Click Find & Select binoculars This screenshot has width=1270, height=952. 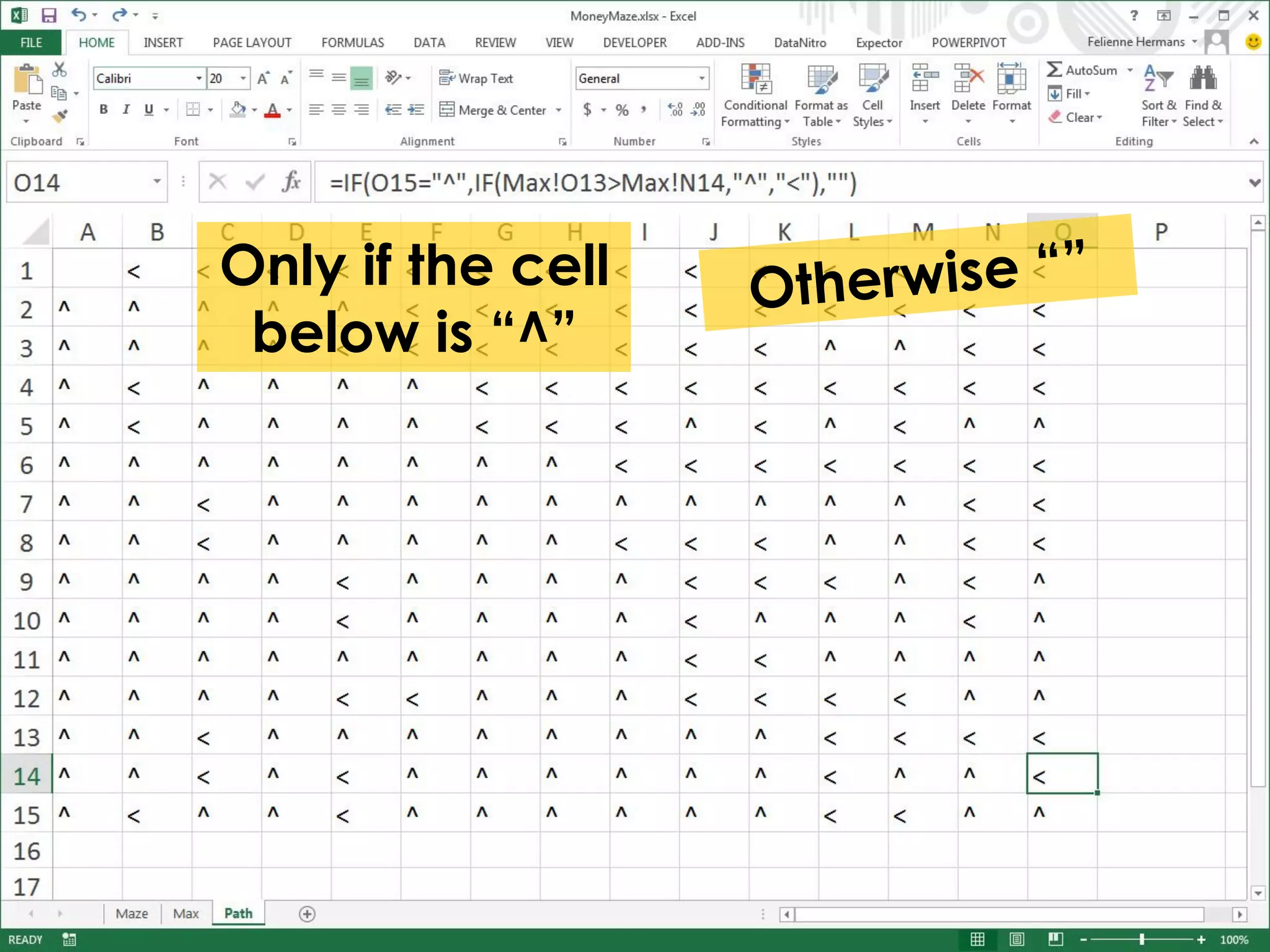1202,95
